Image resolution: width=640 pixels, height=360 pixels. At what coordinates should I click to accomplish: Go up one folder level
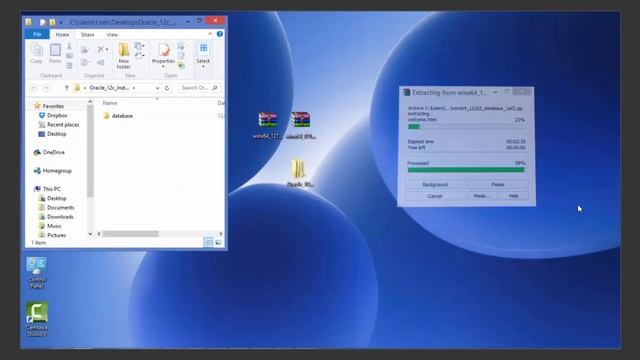click(67, 88)
